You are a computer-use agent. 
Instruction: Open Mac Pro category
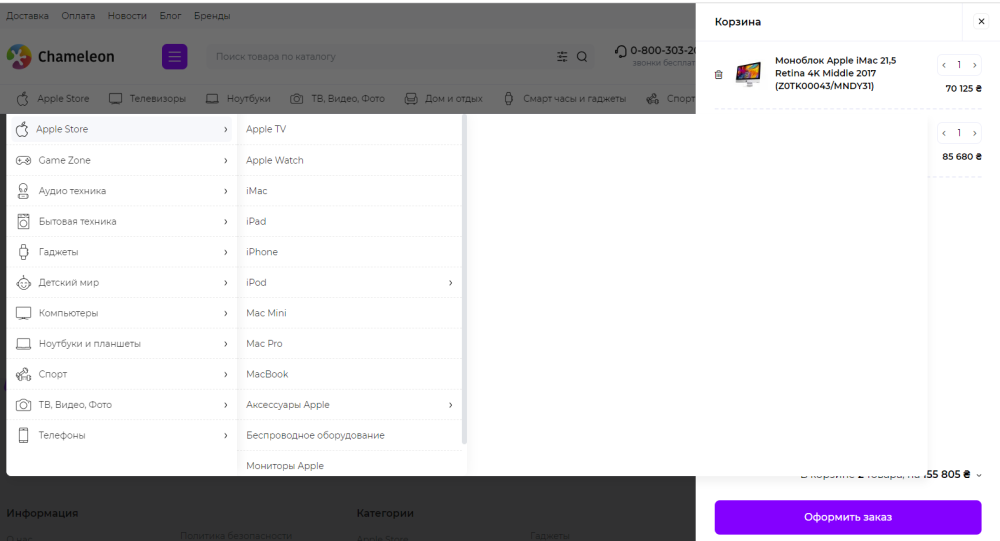coord(264,344)
